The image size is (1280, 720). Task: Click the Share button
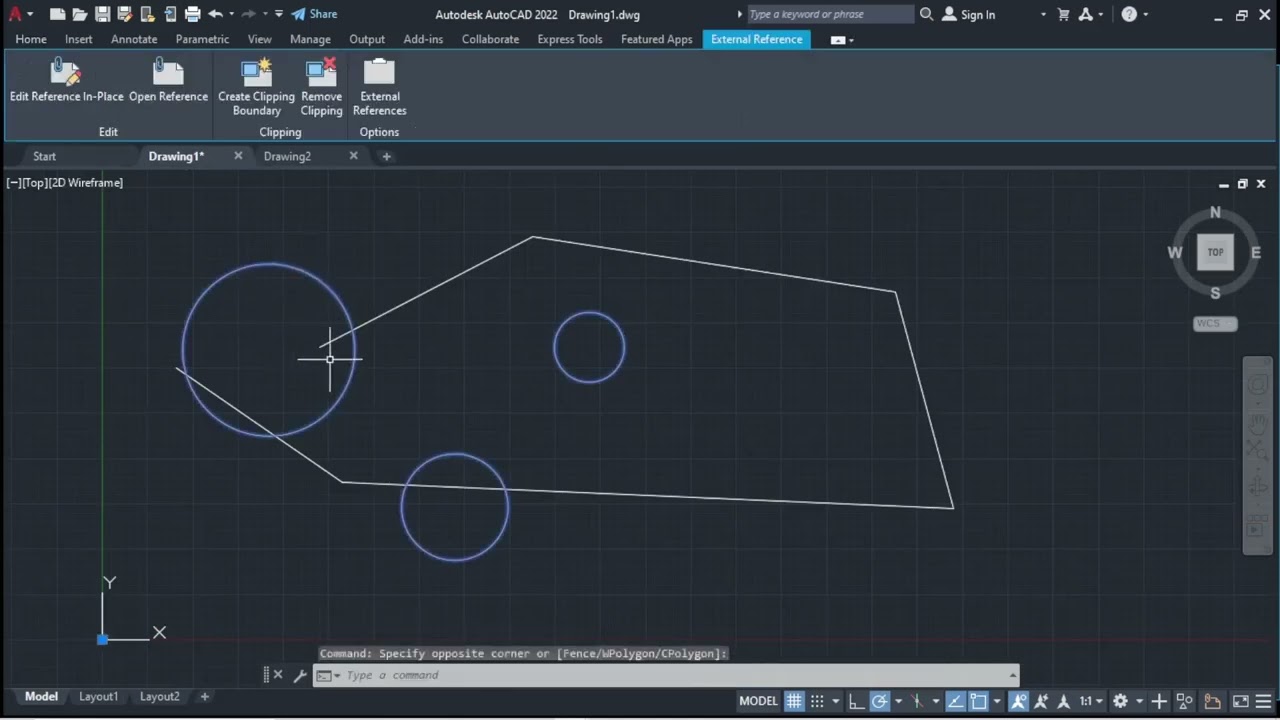313,15
